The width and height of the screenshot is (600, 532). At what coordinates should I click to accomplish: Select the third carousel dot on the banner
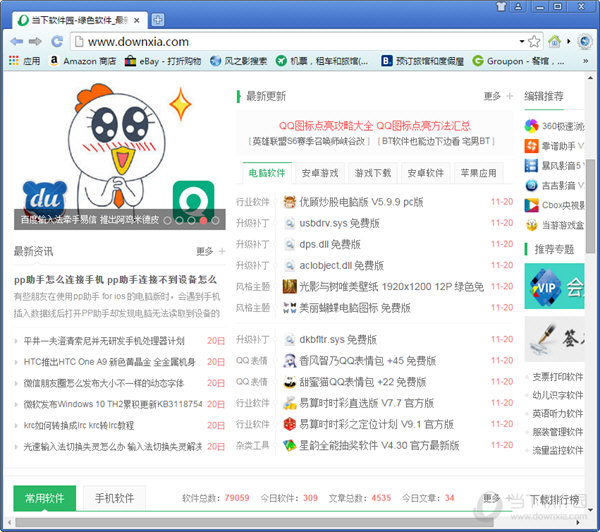[x=191, y=220]
